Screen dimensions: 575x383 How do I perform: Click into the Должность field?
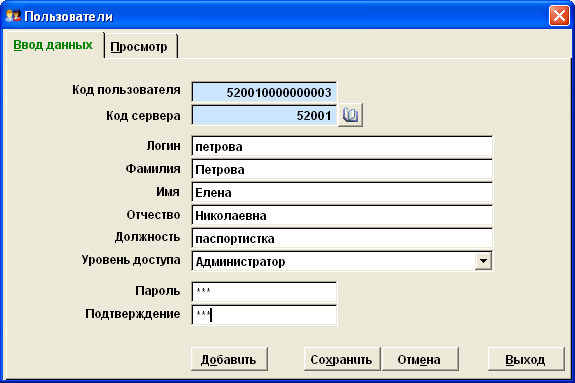tap(342, 238)
